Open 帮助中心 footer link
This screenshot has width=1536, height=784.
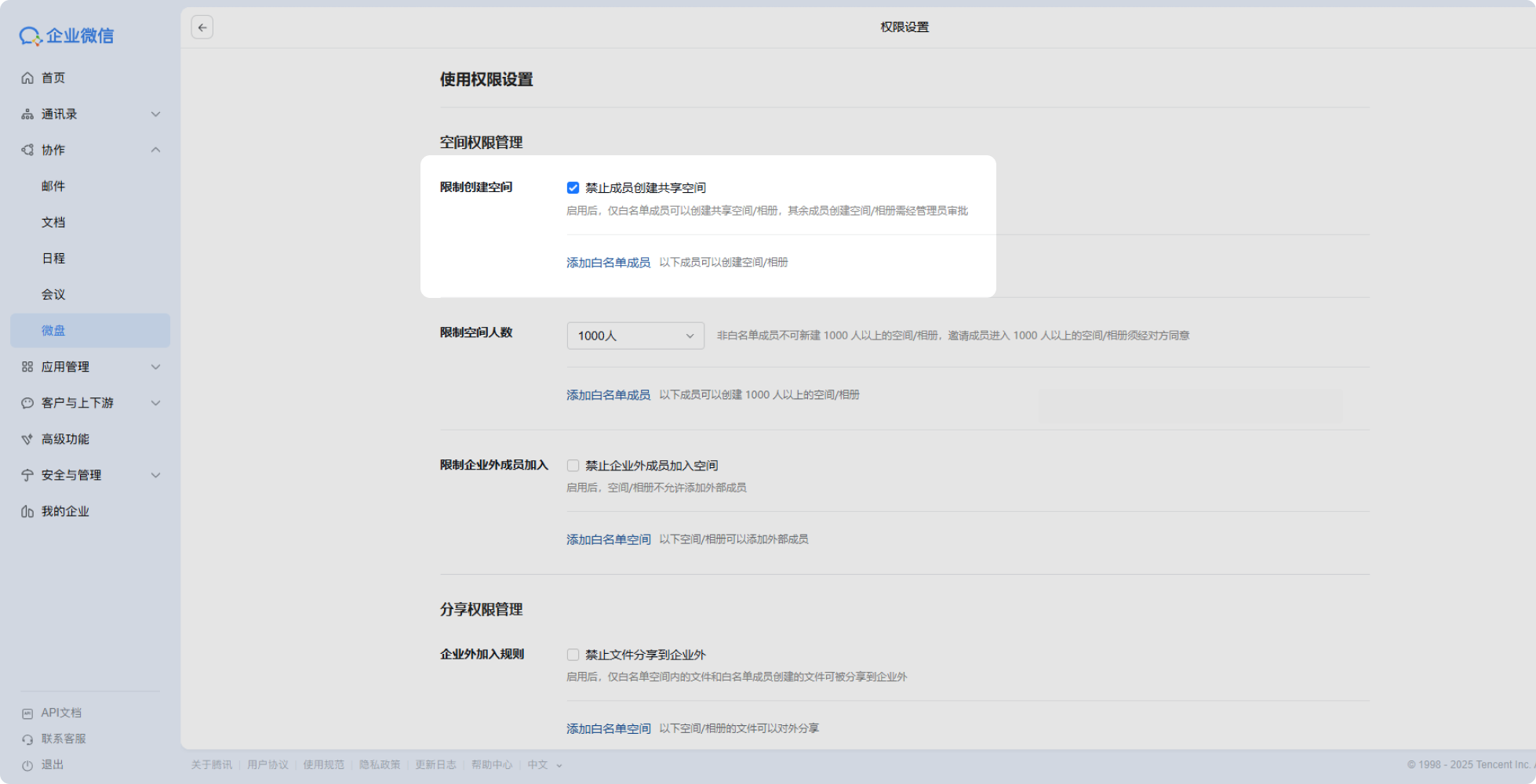pos(492,764)
